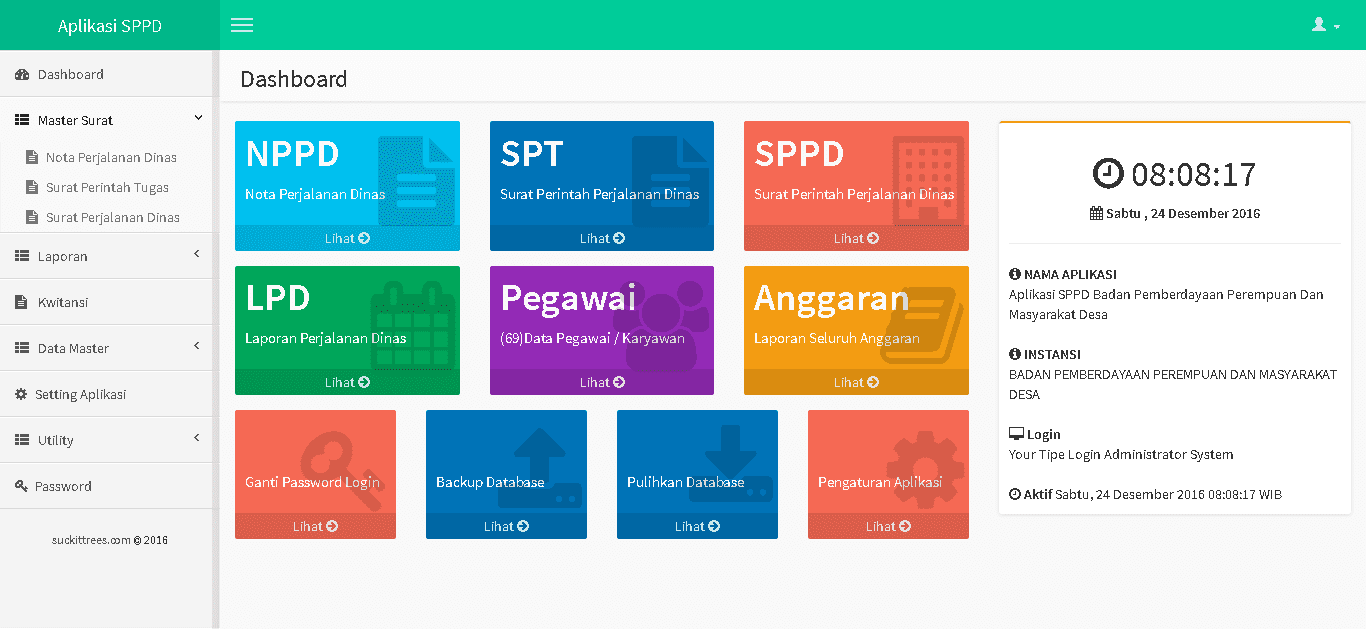Open Lihat link on the SPPD card
This screenshot has width=1366, height=629.
click(856, 238)
